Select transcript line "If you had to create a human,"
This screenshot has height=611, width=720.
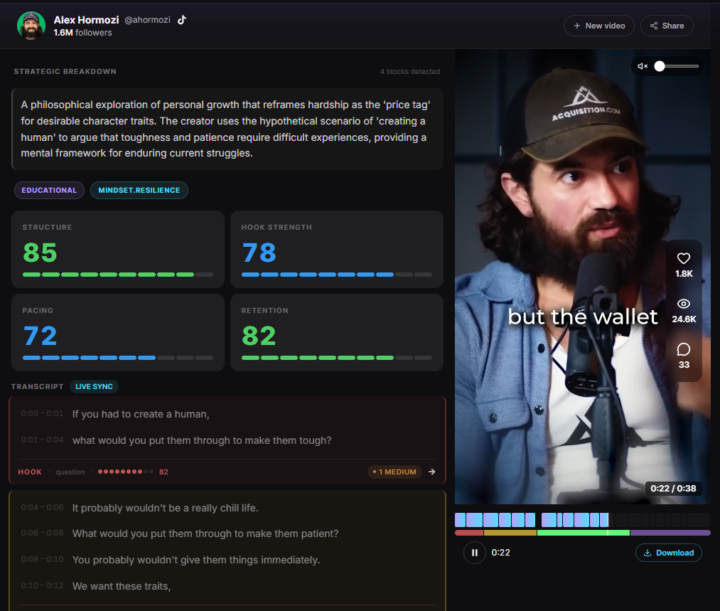coord(141,414)
